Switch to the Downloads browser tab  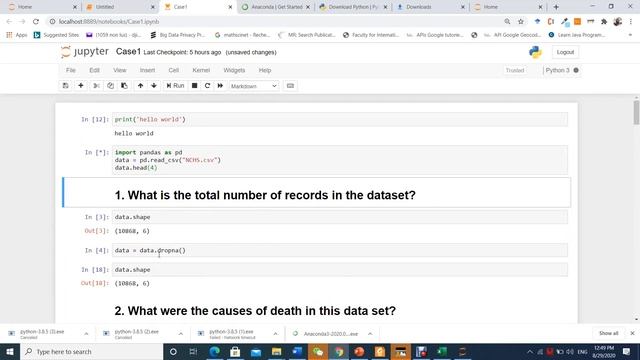430,7
